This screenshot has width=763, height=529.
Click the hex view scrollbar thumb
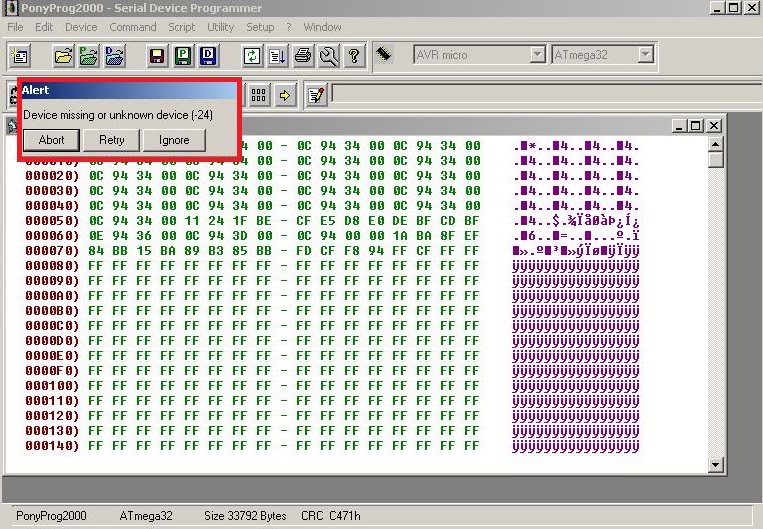(x=715, y=160)
